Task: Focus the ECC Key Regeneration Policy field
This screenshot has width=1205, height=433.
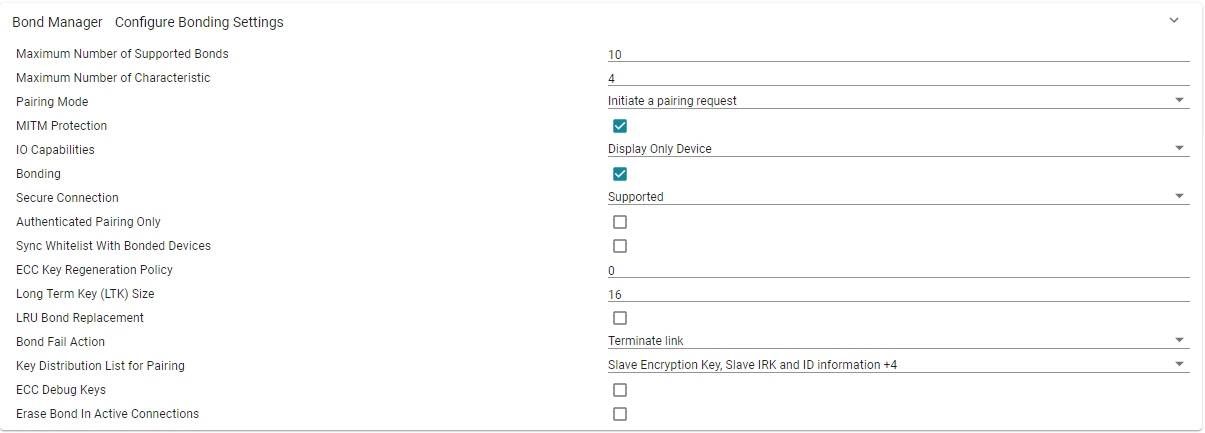Action: pos(897,271)
